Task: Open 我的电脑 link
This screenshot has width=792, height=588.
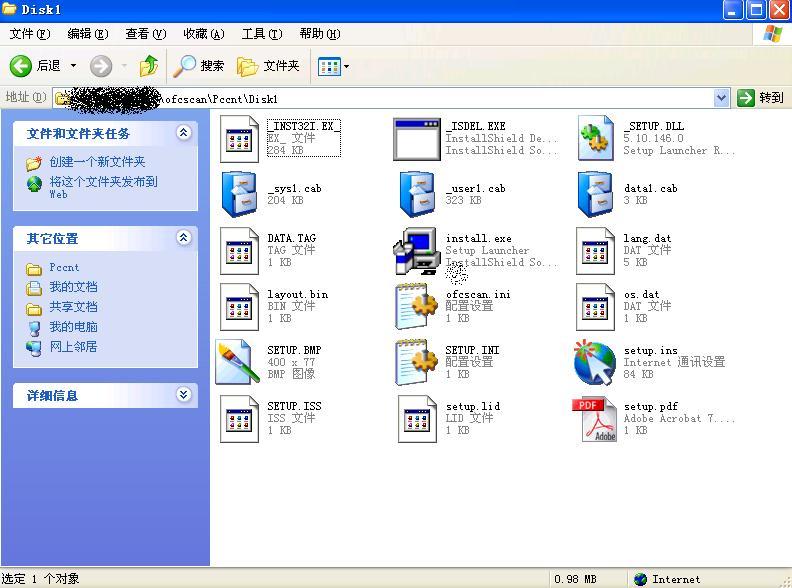Action: (x=73, y=327)
